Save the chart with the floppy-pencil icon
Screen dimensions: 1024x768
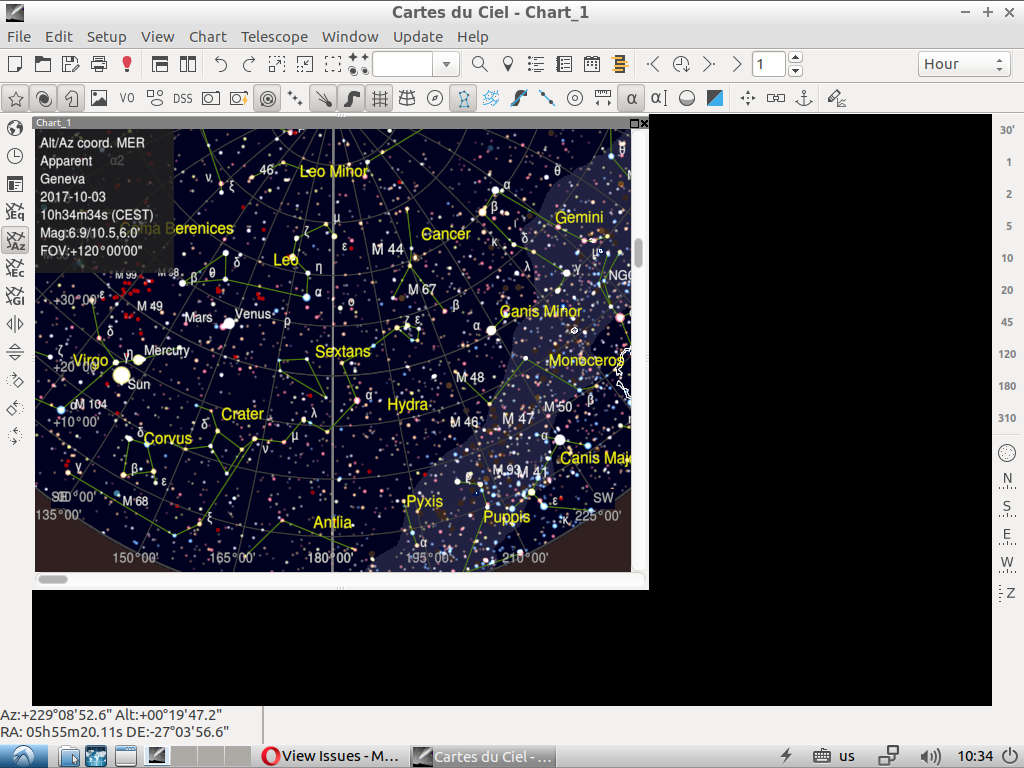pos(71,64)
